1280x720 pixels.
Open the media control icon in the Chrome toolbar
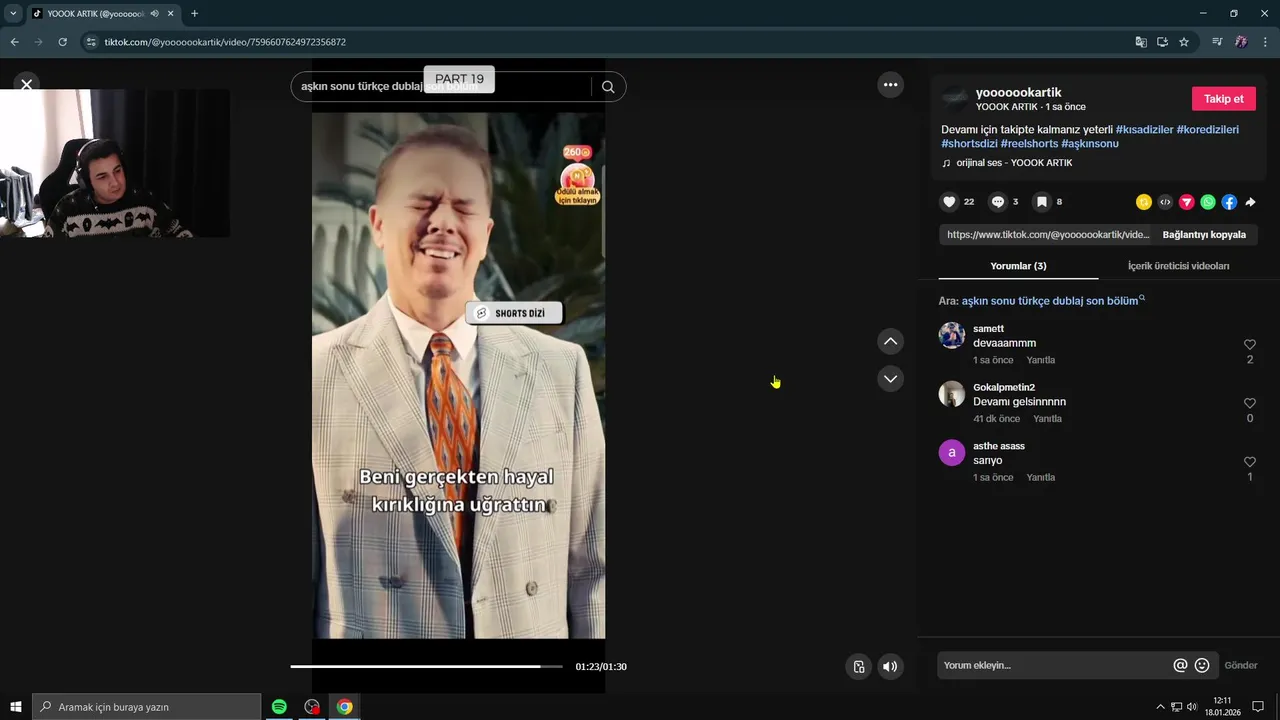click(x=1217, y=42)
